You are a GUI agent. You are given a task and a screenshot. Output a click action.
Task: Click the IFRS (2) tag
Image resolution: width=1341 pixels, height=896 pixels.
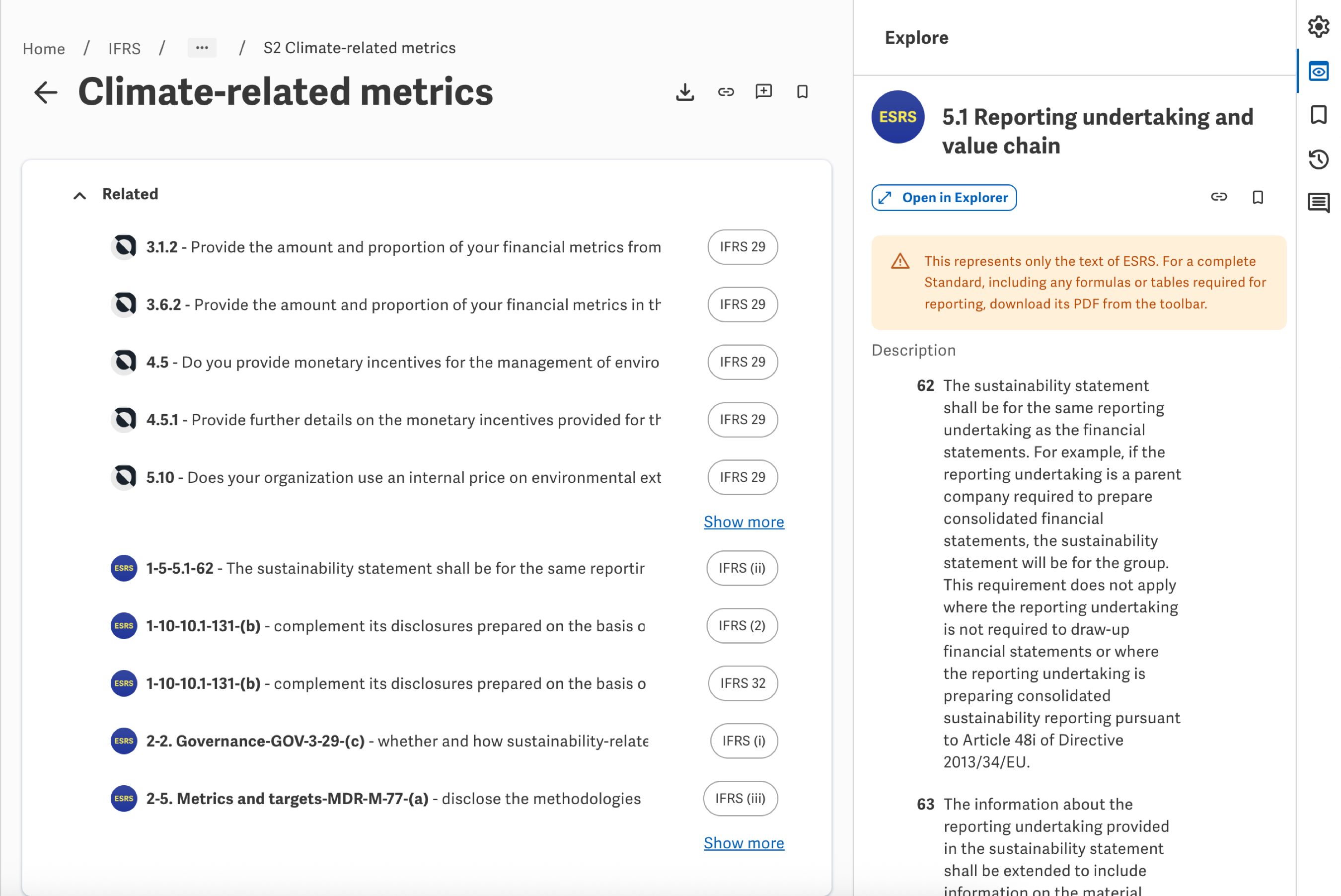(x=742, y=626)
